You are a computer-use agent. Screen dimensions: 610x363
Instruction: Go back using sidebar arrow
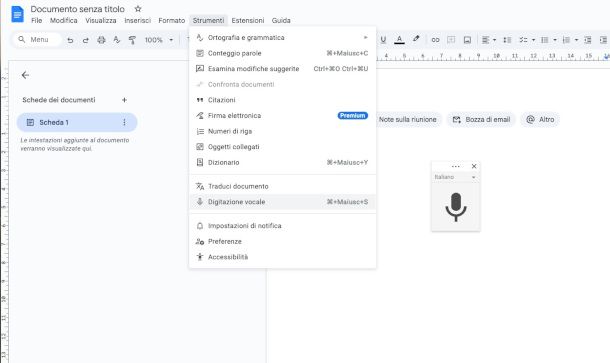[25, 75]
